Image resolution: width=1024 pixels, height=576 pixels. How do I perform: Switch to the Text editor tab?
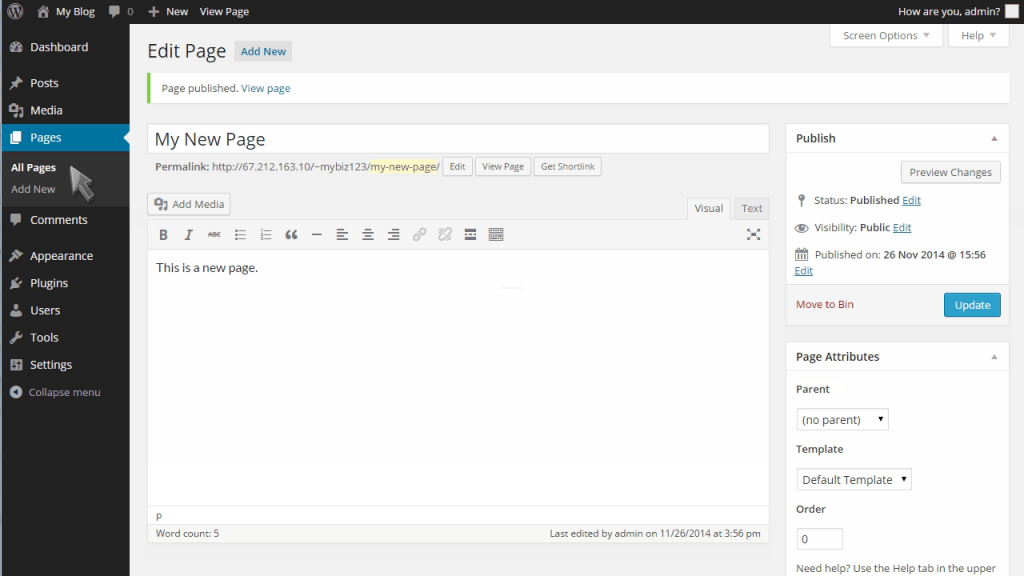tap(751, 208)
